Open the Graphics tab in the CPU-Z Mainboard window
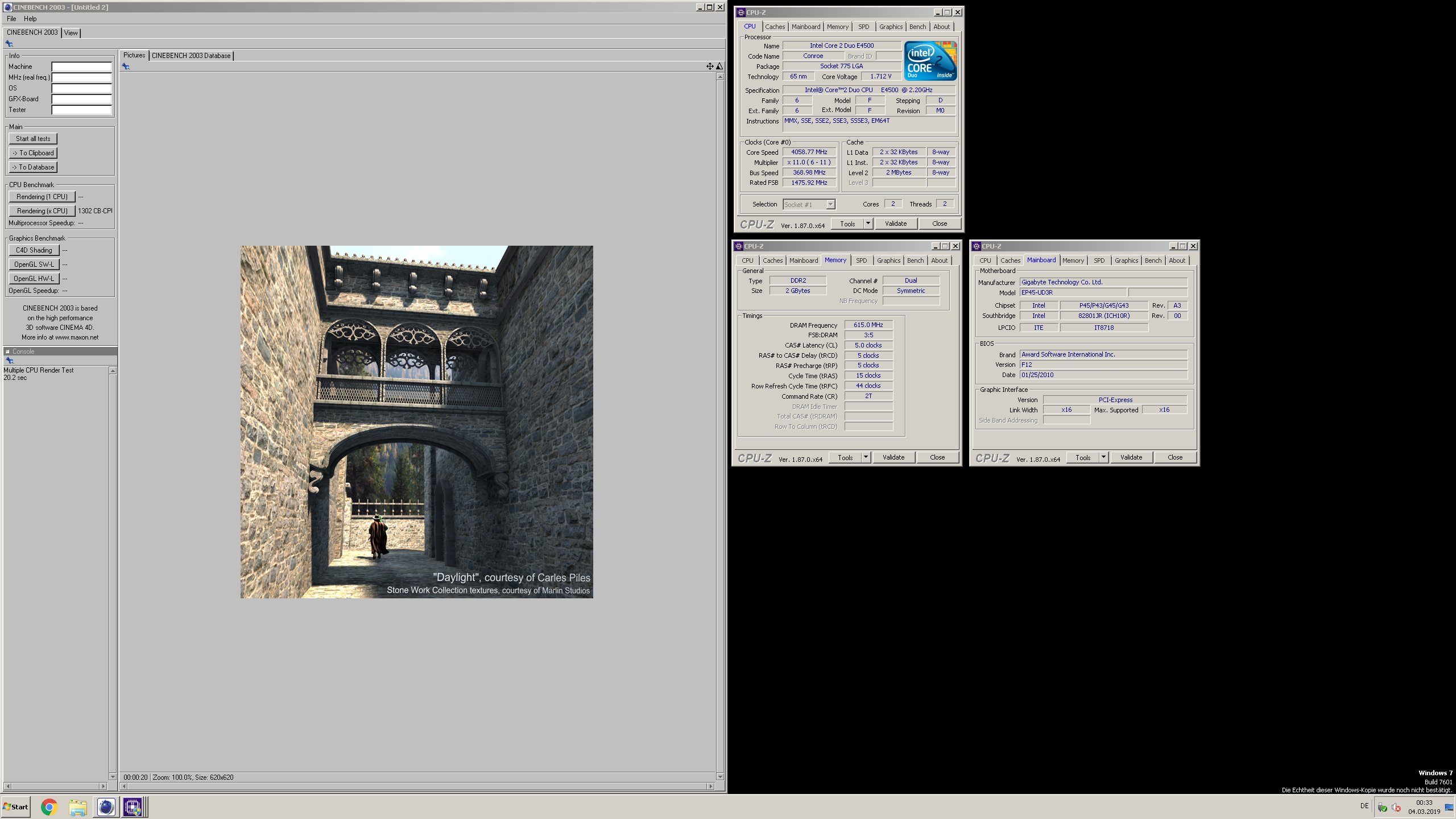The image size is (1456, 819). 1126,260
